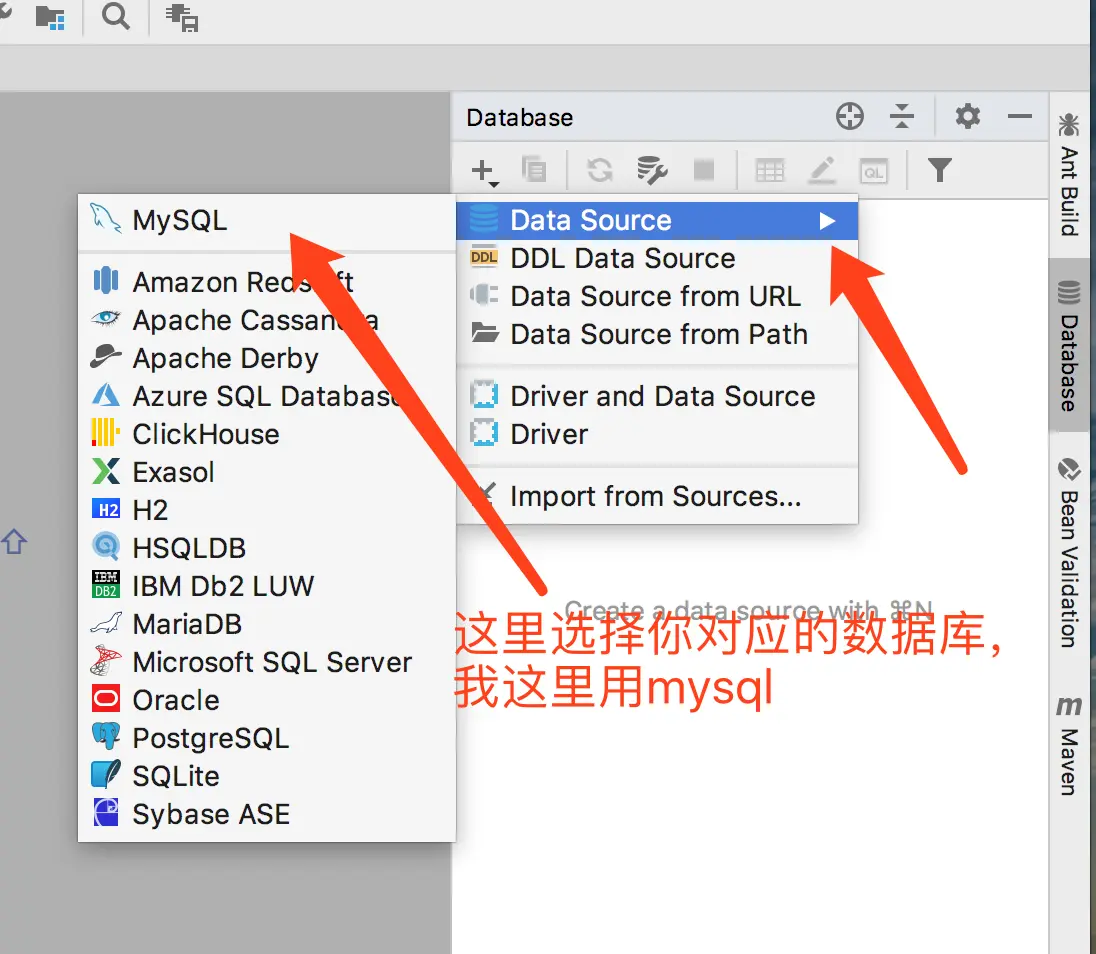
Task: Choose MySQL from the database list
Action: (266, 220)
